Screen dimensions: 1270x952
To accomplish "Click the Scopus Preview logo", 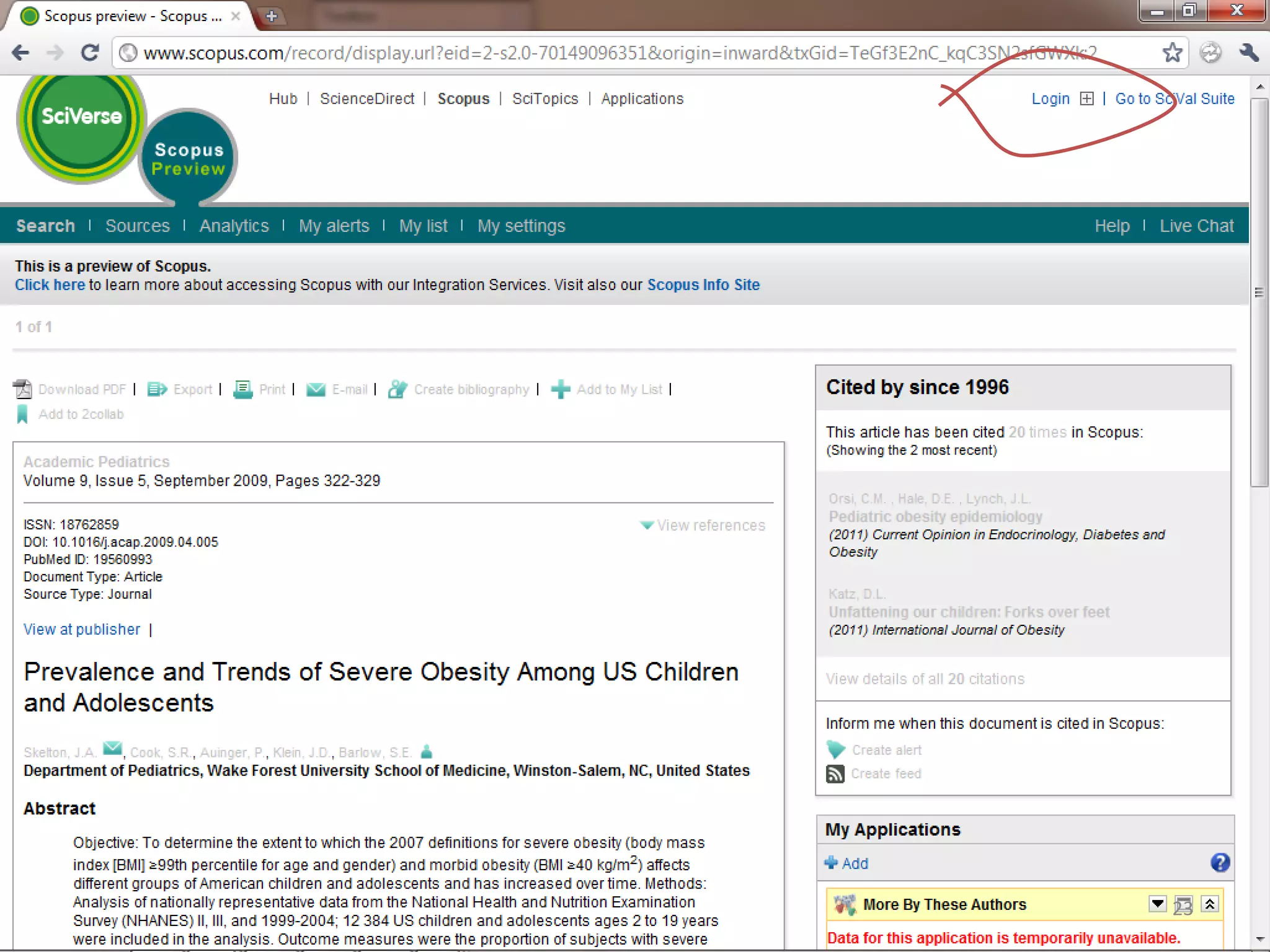I will point(189,158).
